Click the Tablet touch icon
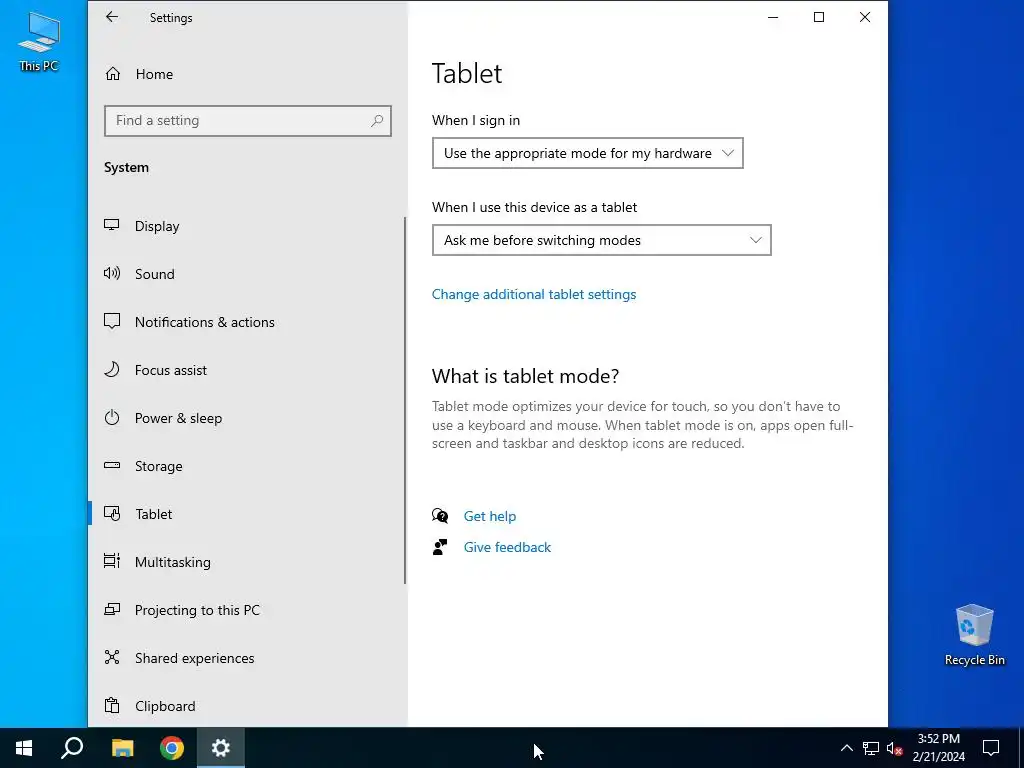Viewport: 1024px width, 768px height. point(112,514)
